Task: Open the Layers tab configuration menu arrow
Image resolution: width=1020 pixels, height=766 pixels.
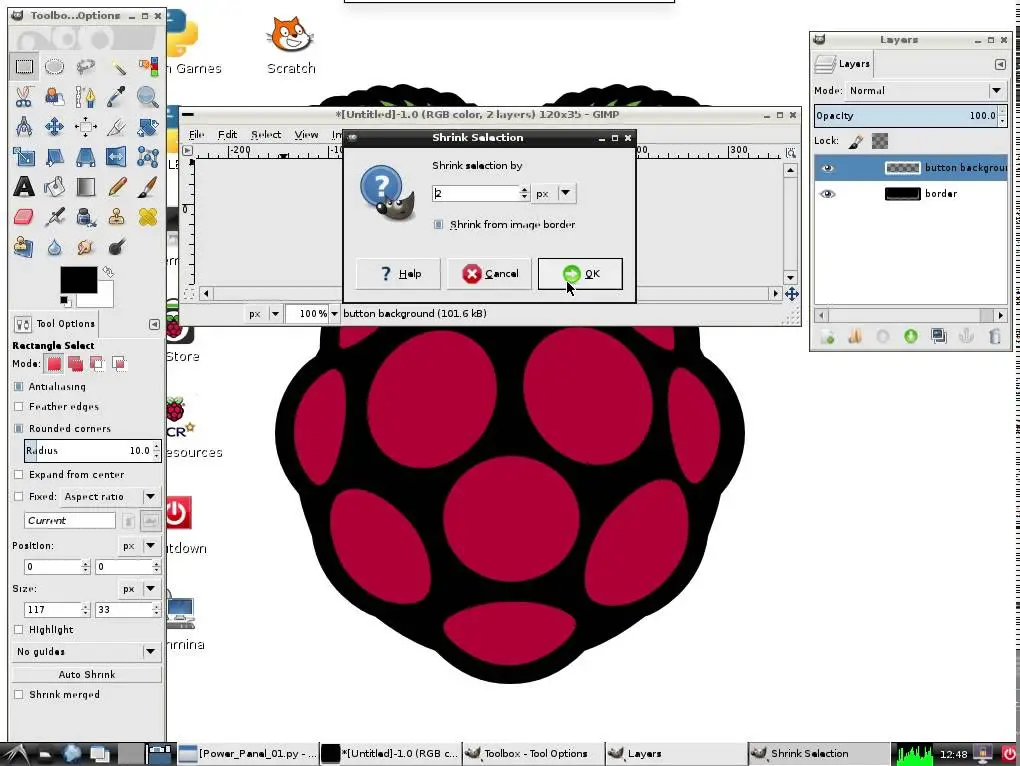Action: pos(1000,64)
